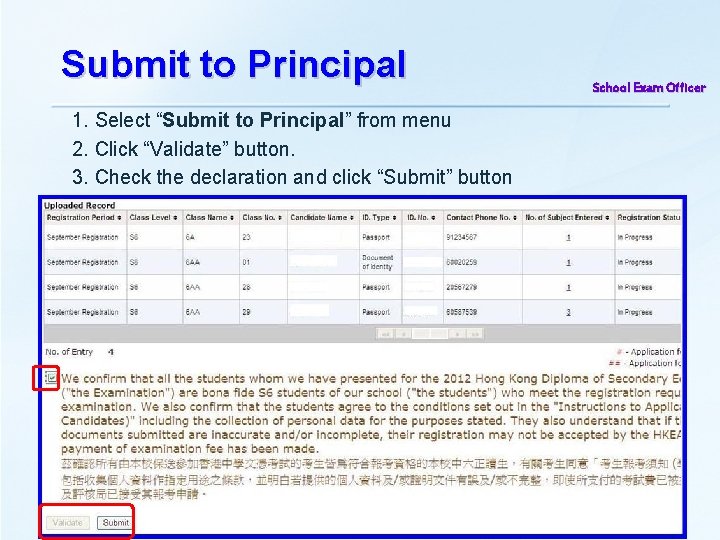Click phone number 60587539
The width and height of the screenshot is (720, 540).
point(461,312)
